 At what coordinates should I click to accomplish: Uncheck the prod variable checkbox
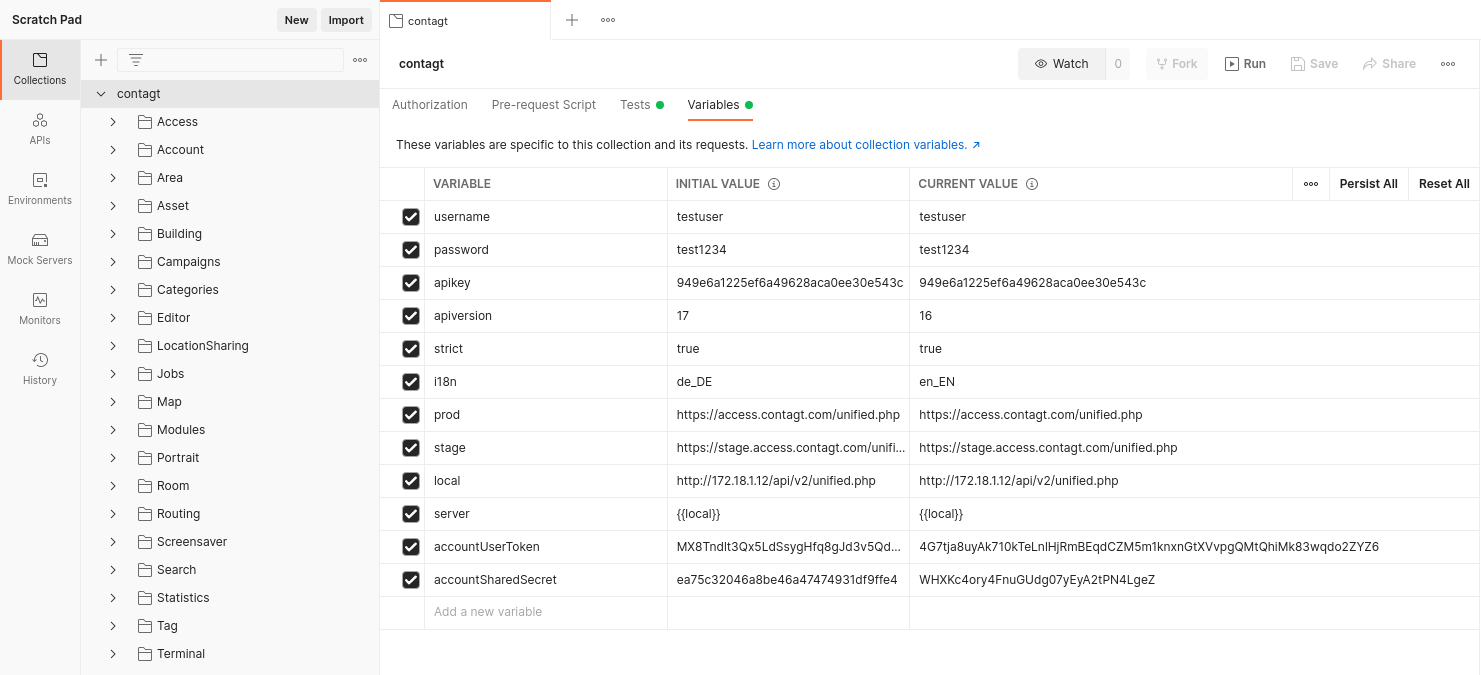(x=411, y=415)
